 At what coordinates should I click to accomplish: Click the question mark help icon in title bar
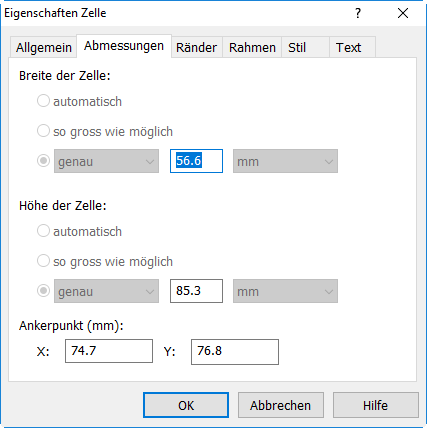point(358,13)
